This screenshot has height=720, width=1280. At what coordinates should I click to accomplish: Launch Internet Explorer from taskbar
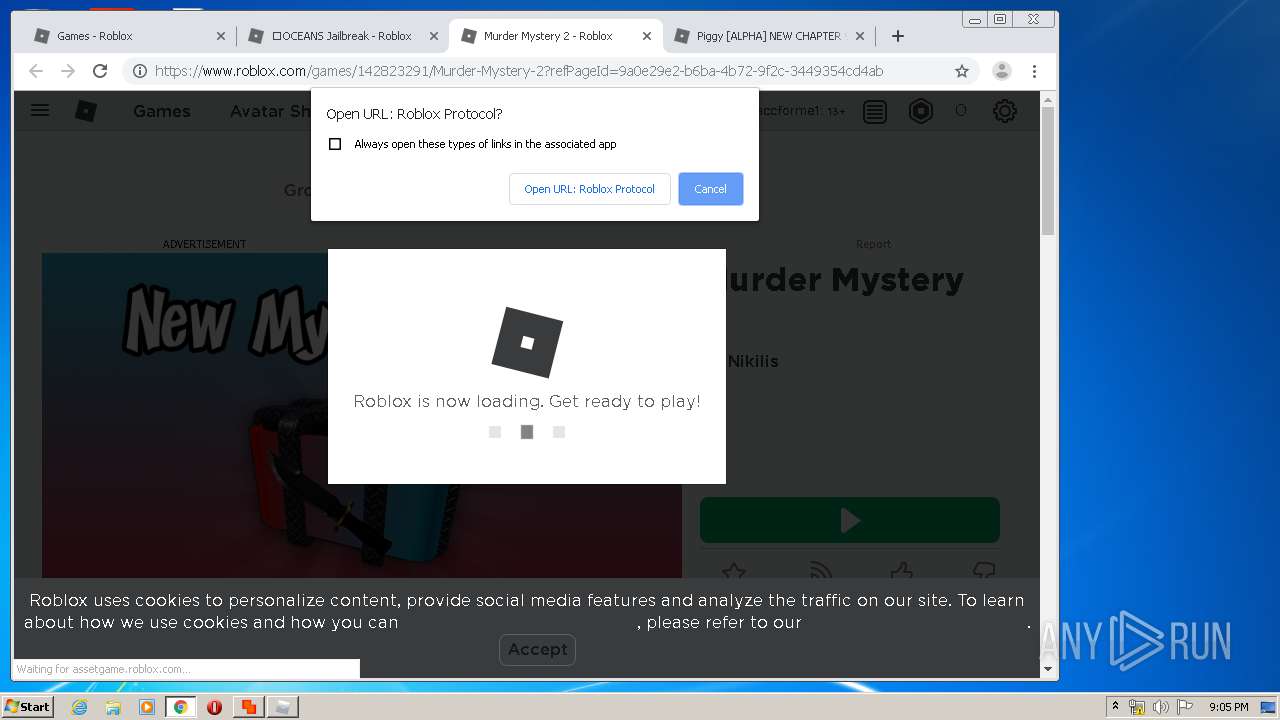point(79,707)
